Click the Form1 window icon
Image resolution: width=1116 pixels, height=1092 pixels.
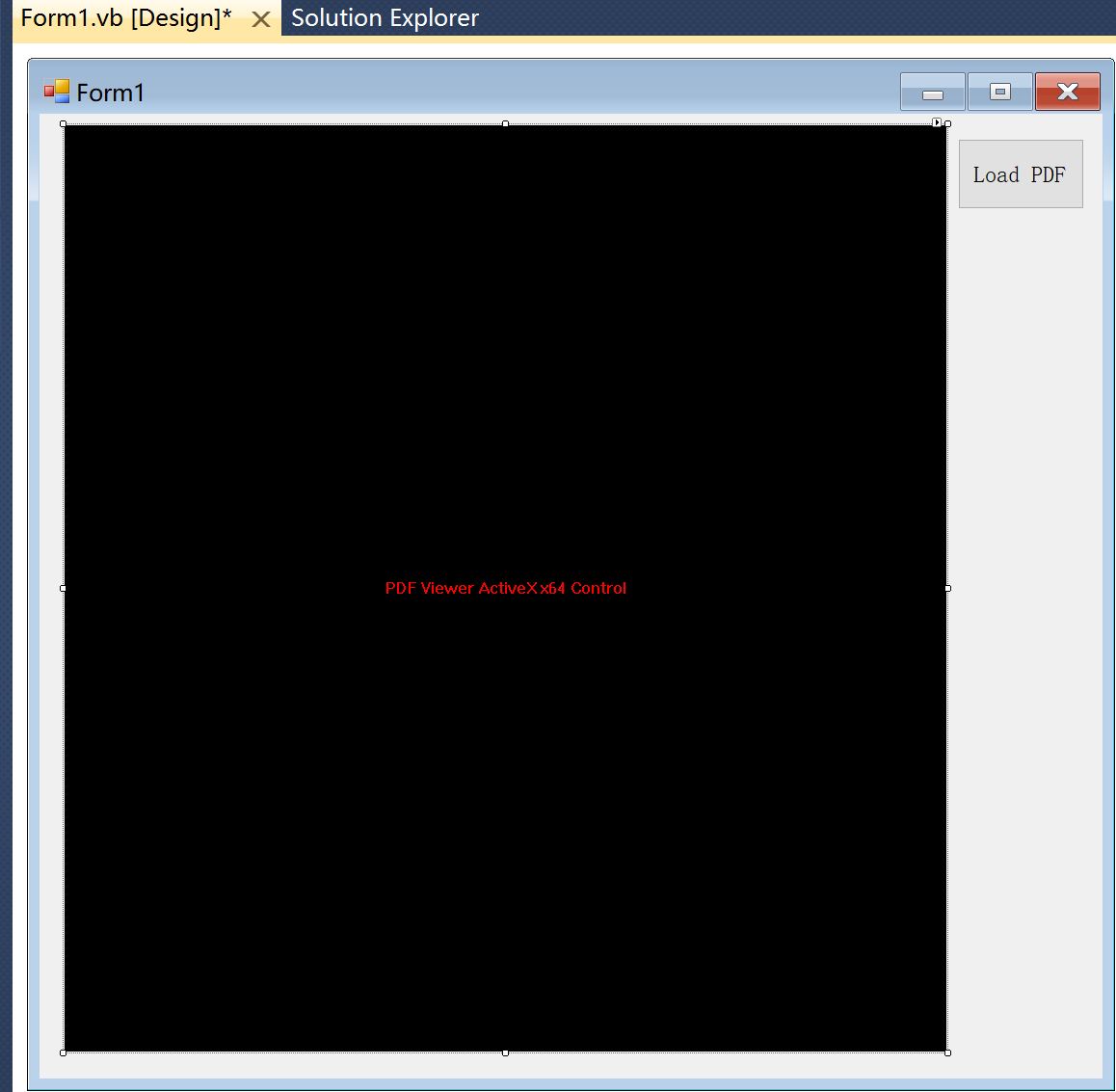pos(57,92)
